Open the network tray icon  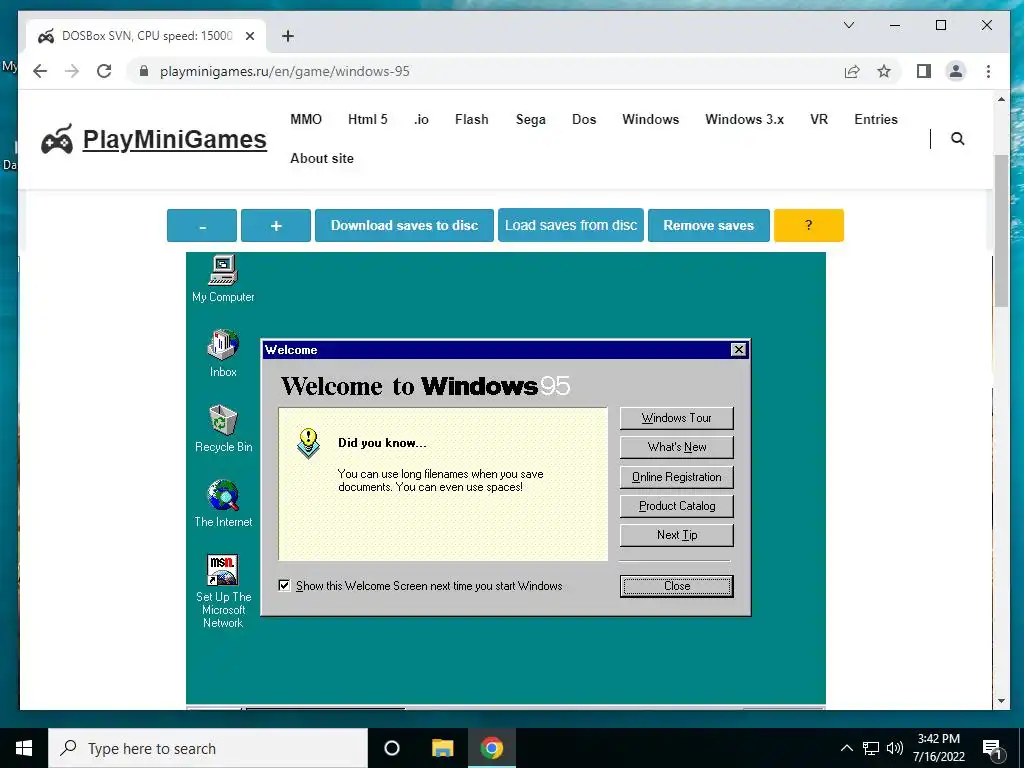871,748
